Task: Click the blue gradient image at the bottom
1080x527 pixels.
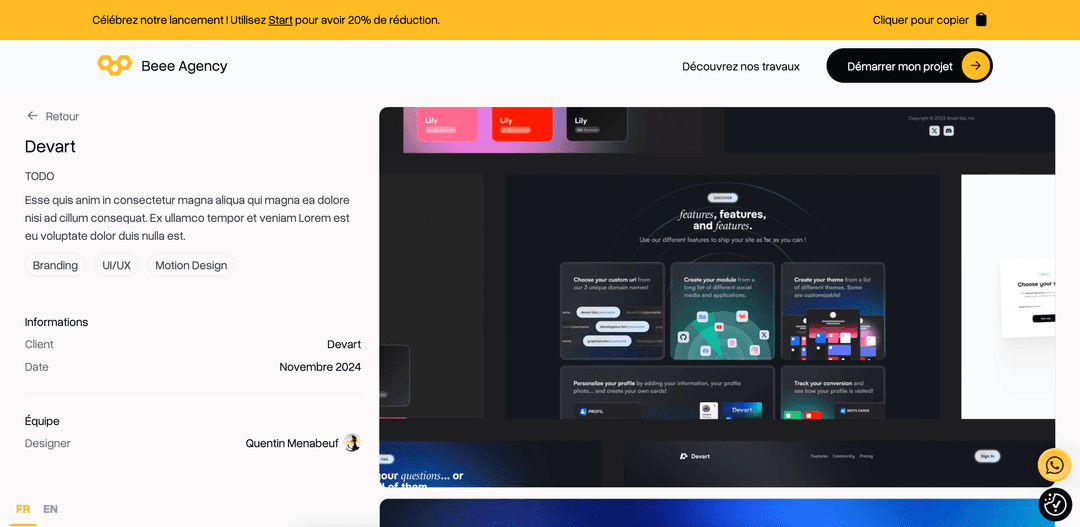Action: (x=717, y=513)
